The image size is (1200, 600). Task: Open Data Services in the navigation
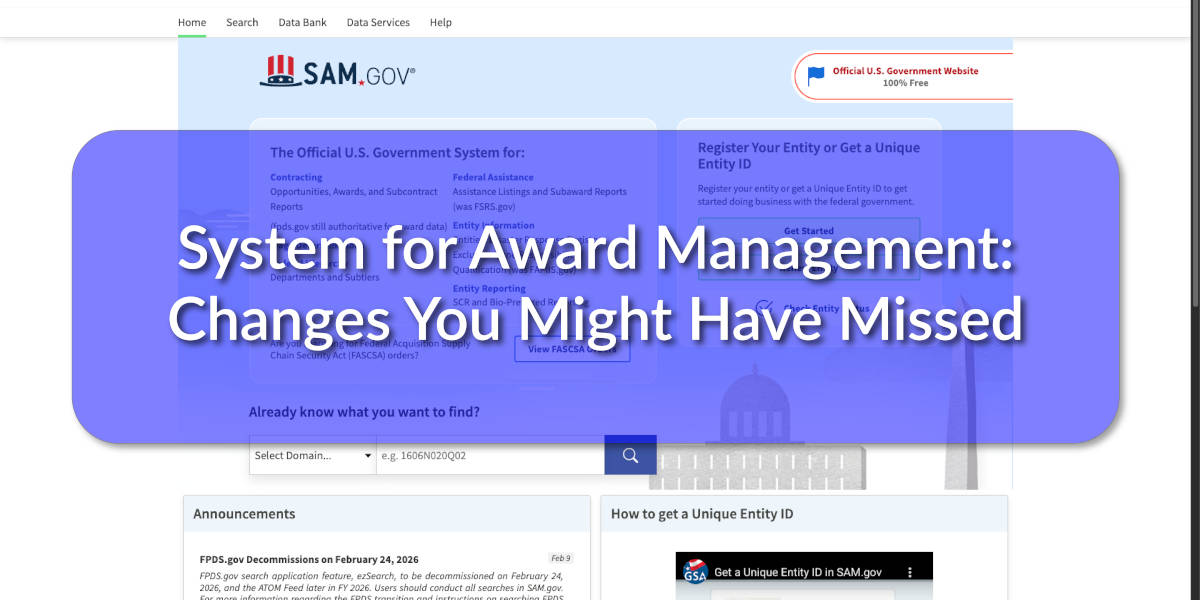[x=378, y=22]
